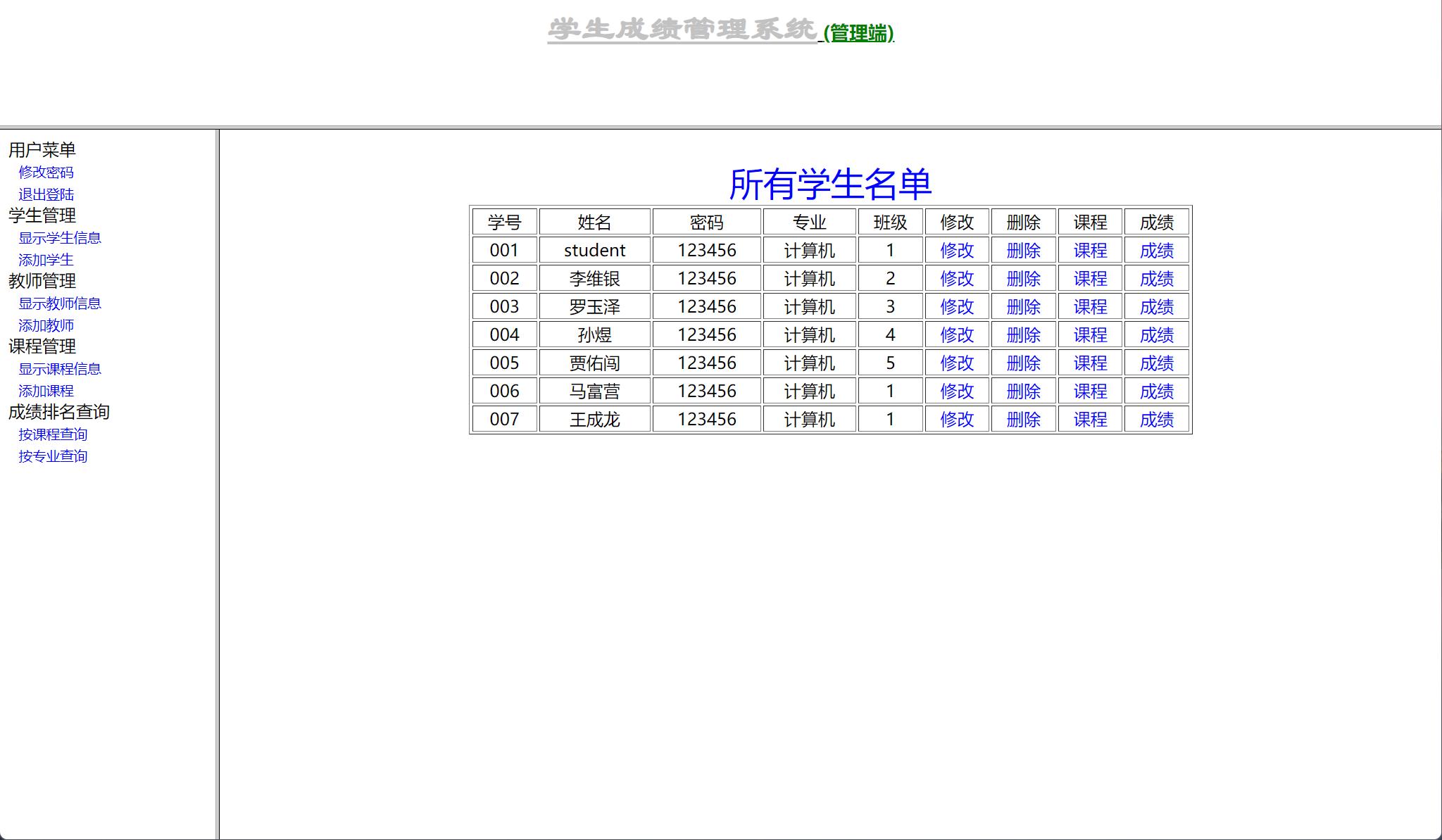Screen dimensions: 1442x840
Task: View 成绩 for student 王成龙
Action: 1157,420
